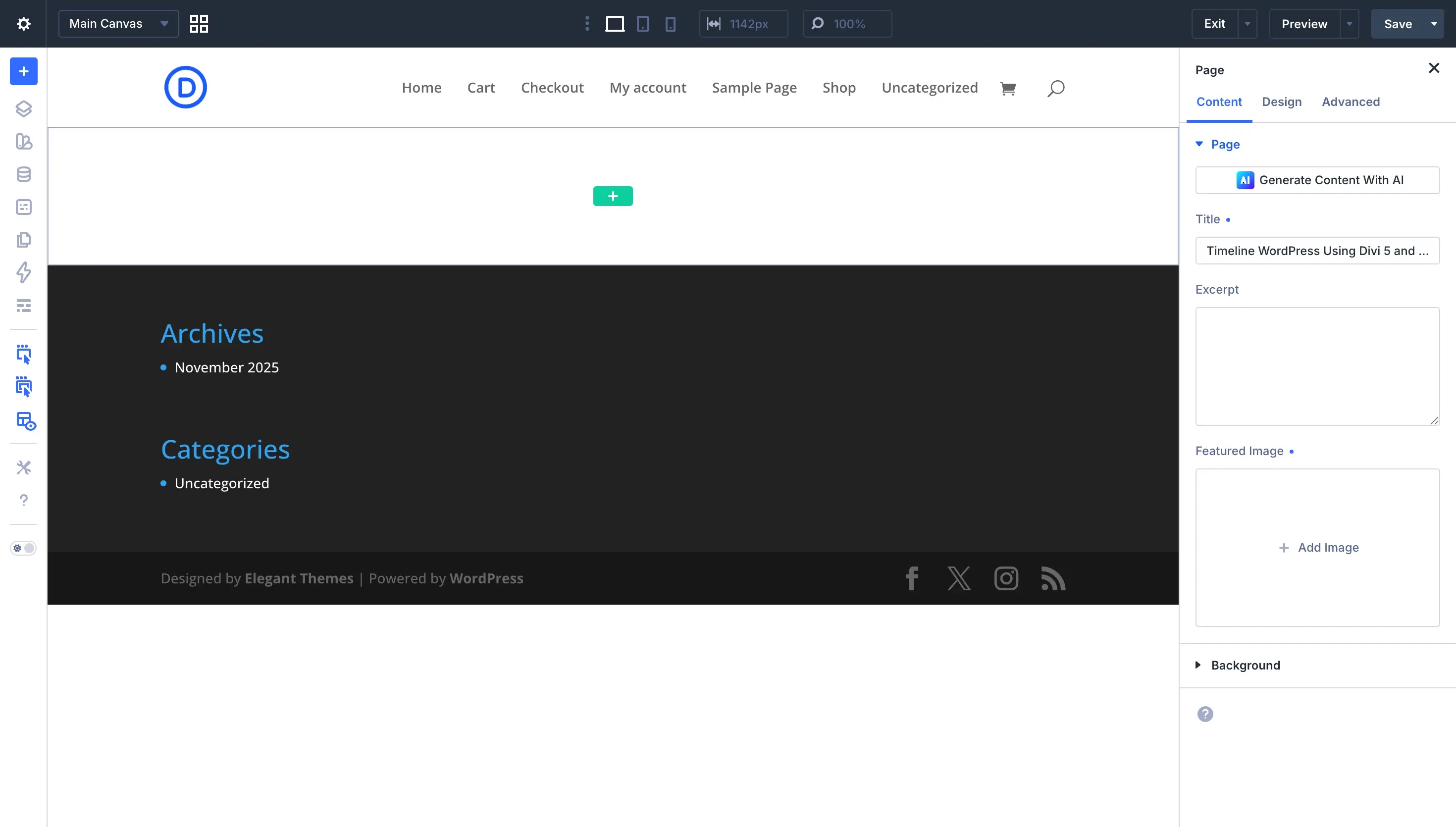Select the hover mode cursor icon
This screenshot has width=1456, height=827.
pyautogui.click(x=23, y=387)
